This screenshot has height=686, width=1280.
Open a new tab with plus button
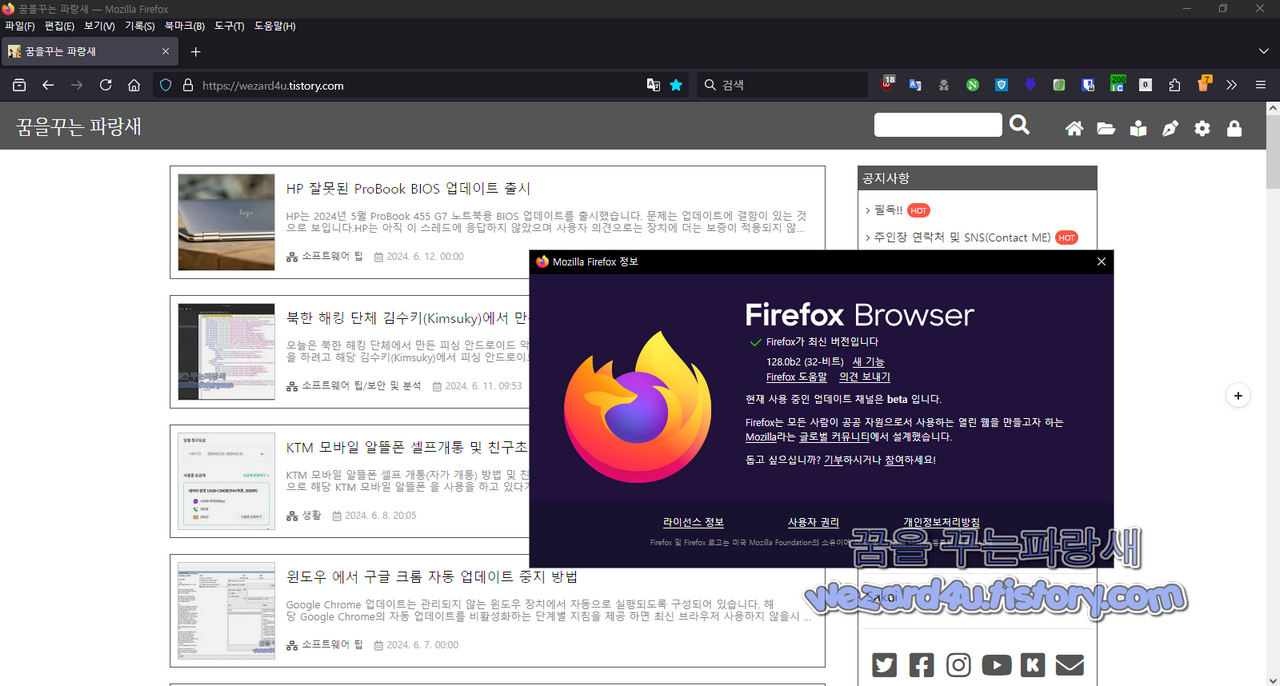click(x=196, y=51)
